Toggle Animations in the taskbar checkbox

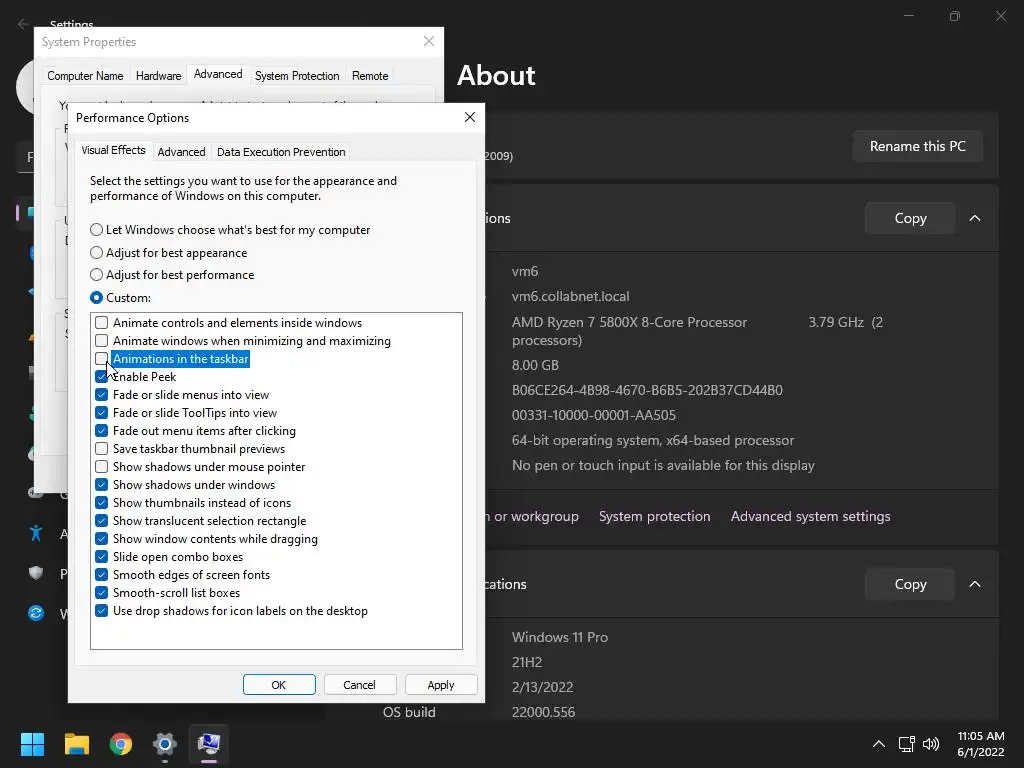click(x=101, y=359)
